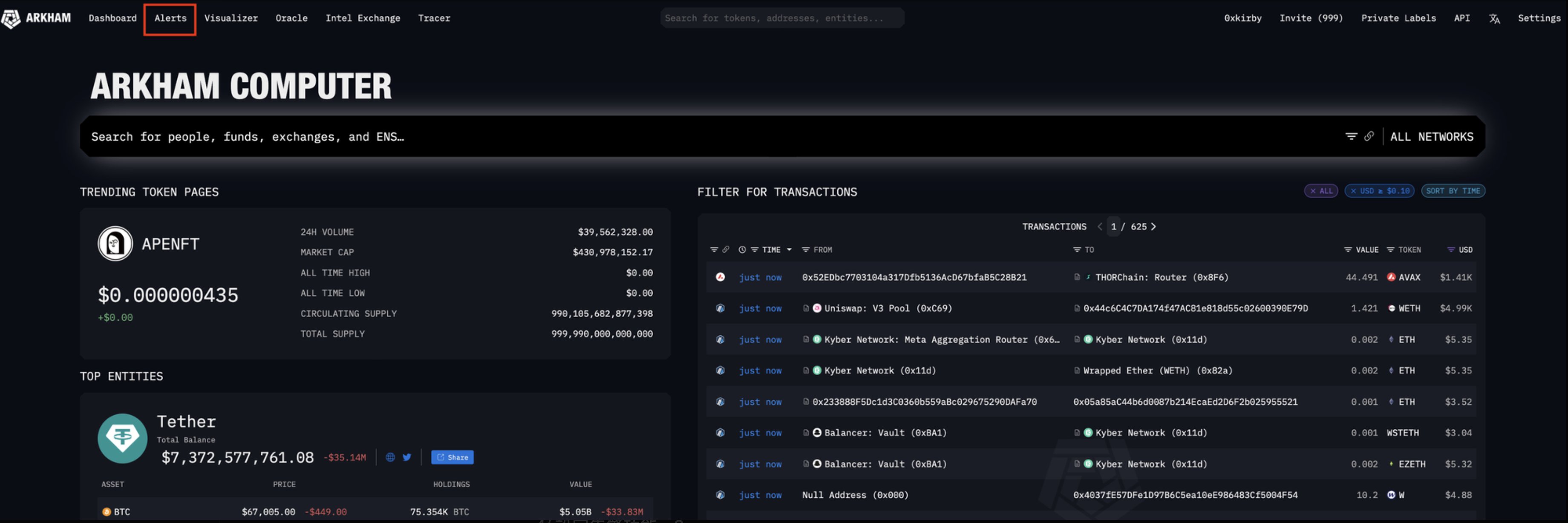
Task: Click the link icon in table header
Action: (726, 250)
